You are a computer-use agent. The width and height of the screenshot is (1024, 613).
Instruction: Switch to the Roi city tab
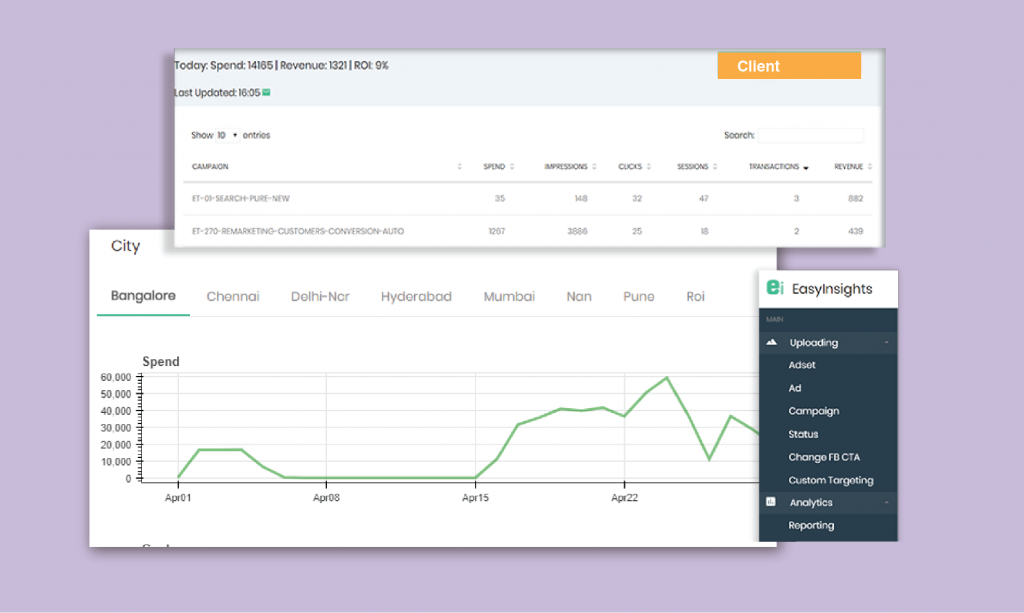696,296
